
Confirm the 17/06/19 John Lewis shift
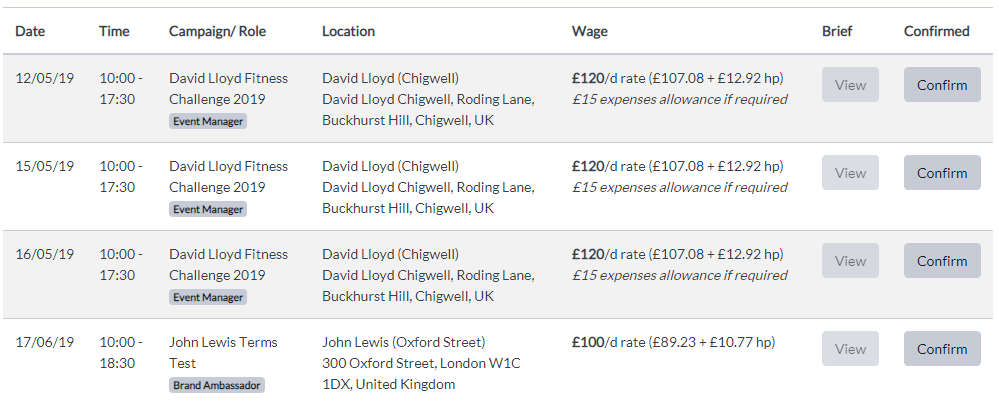(x=942, y=348)
